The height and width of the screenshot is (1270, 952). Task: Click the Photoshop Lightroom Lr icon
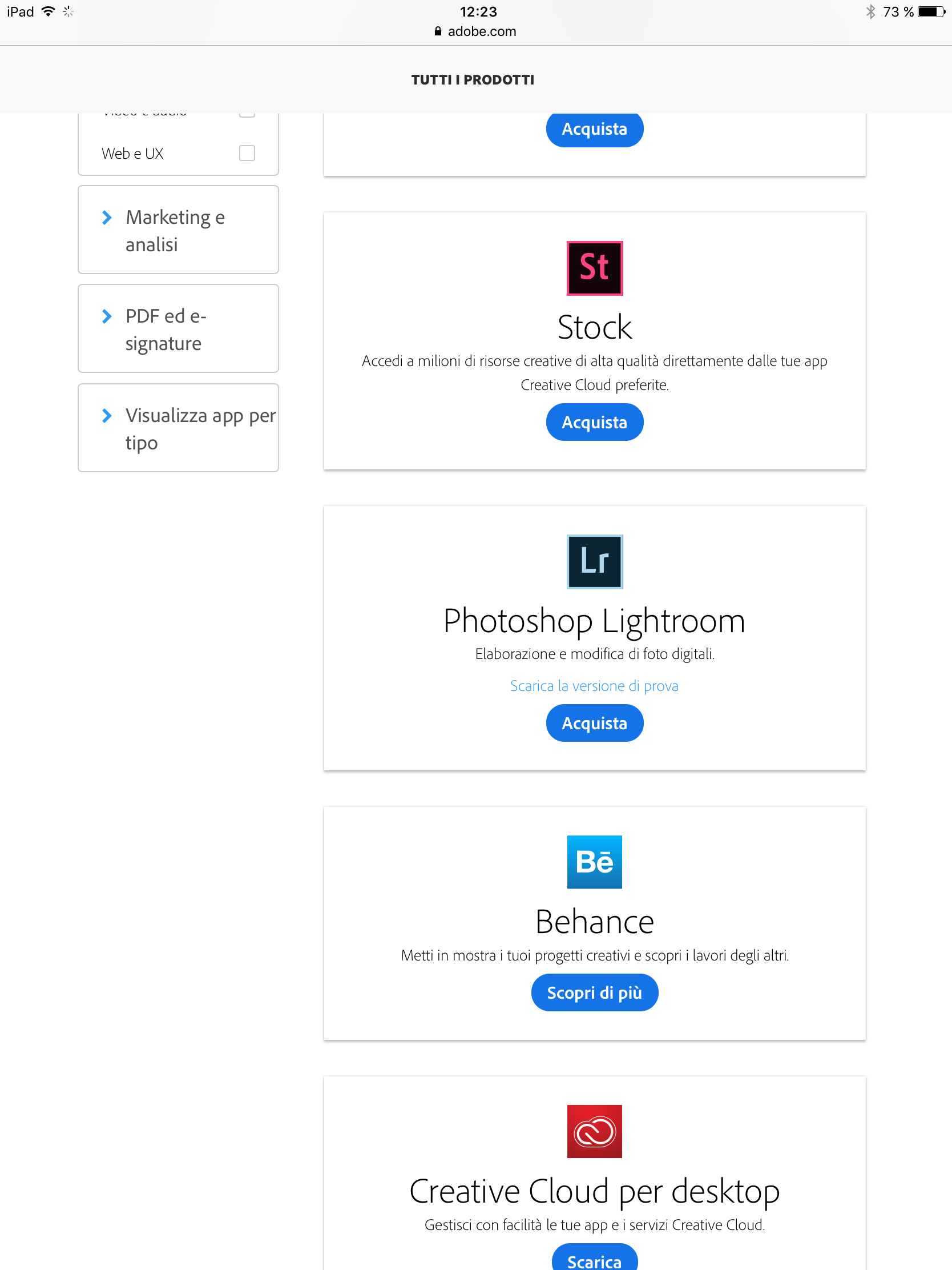point(595,561)
